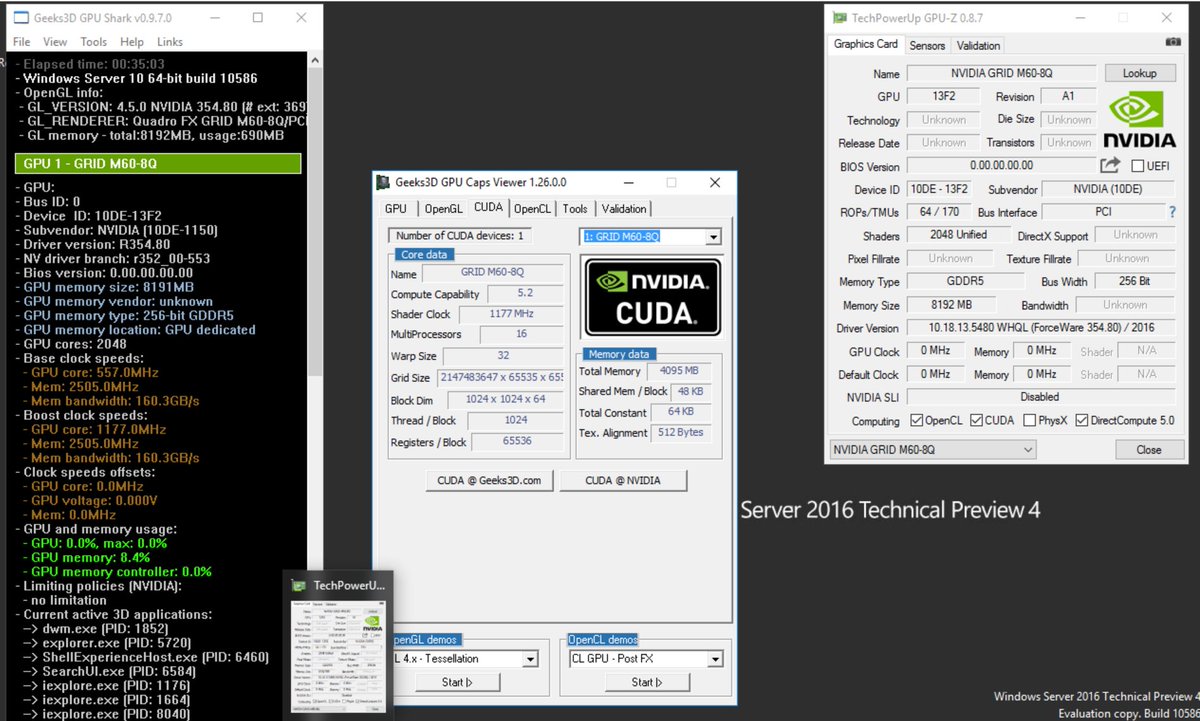Click the CUDA @ Geeks3D.com button
1200x721 pixels.
point(489,481)
